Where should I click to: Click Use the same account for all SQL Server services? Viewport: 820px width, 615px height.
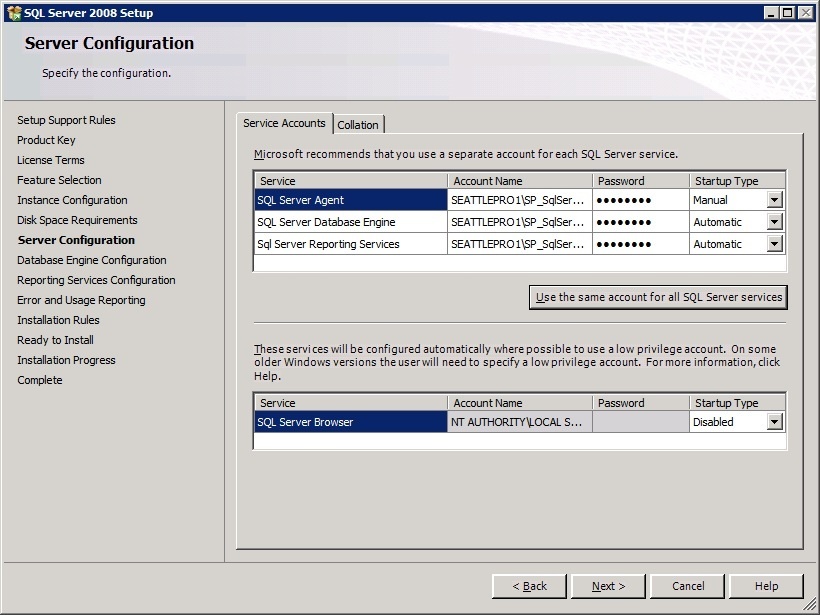coord(658,297)
